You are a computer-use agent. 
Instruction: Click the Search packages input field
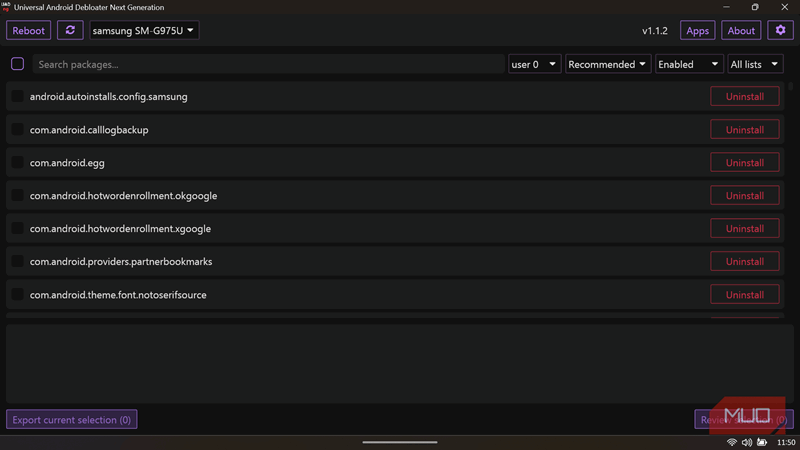pyautogui.click(x=268, y=64)
